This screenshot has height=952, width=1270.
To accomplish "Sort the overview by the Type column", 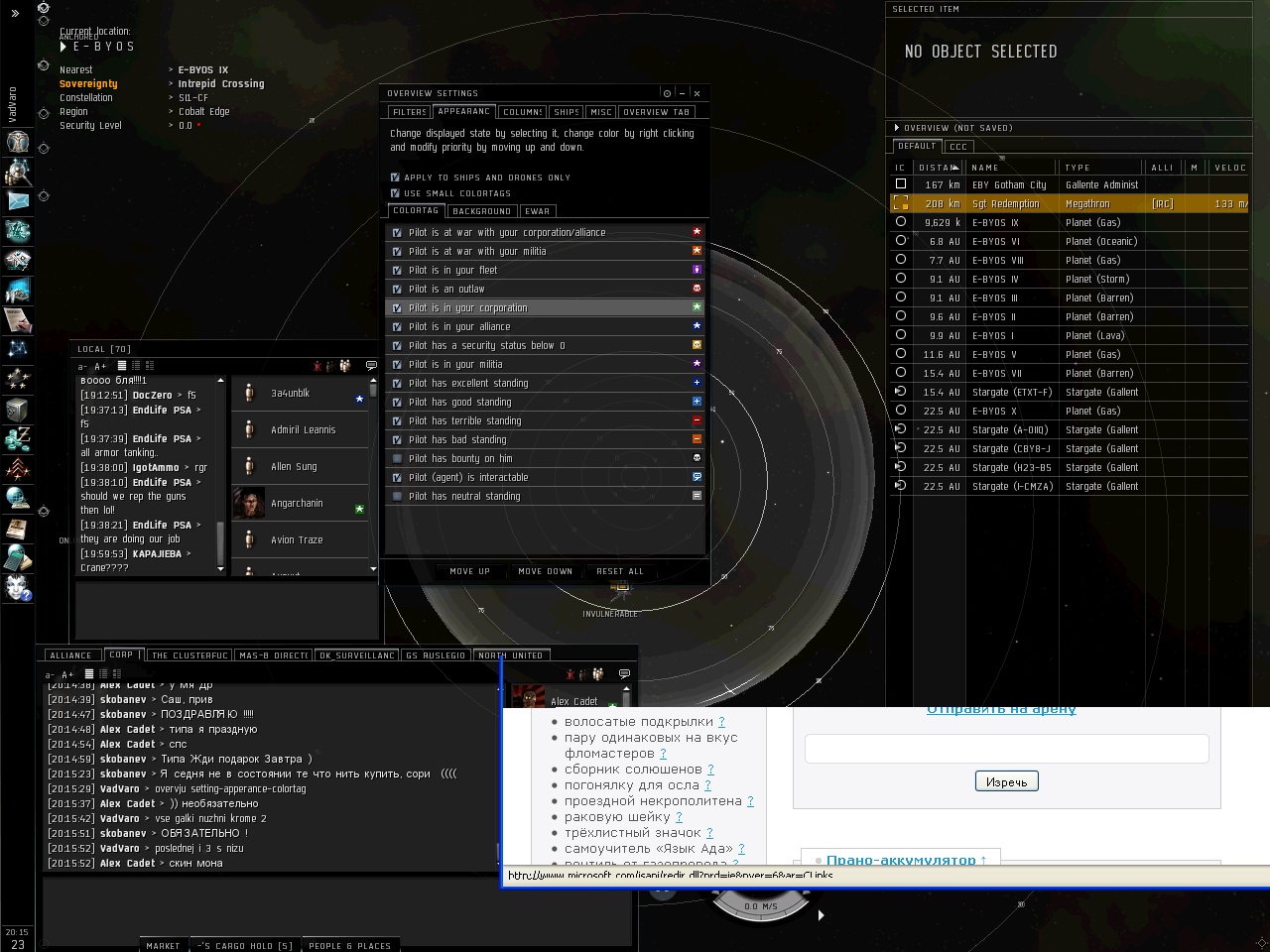I will click(1101, 168).
